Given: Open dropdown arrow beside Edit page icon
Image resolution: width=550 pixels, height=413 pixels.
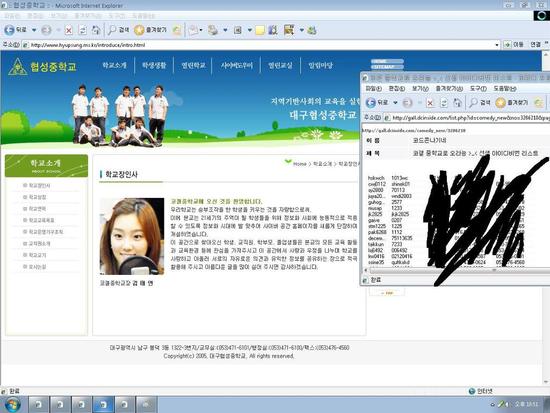Looking at the screenshot, I should coord(250,31).
